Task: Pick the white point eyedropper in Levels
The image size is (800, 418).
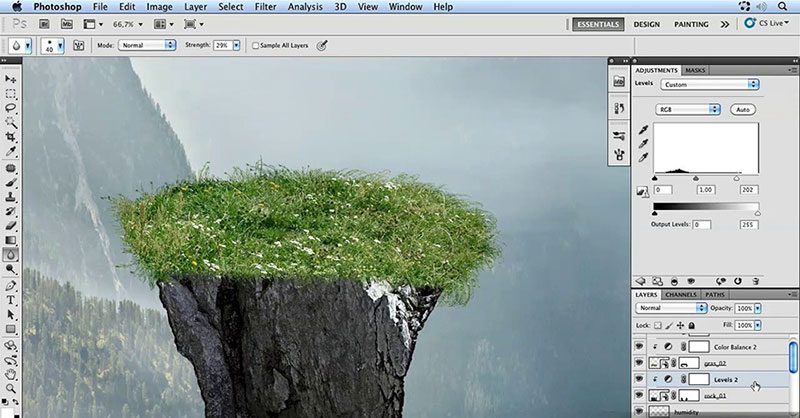Action: click(x=643, y=158)
